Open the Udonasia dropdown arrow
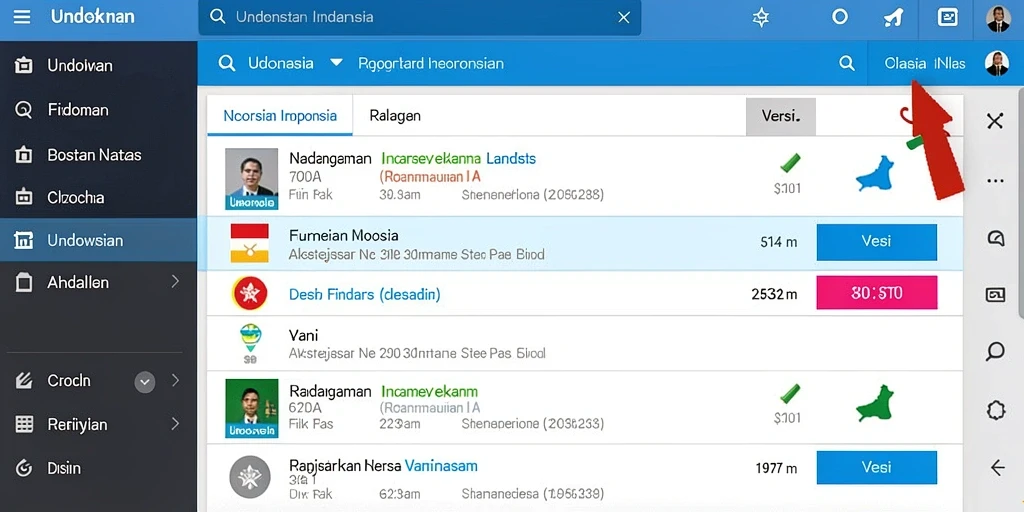Screen dimensions: 1024x512 336,63
